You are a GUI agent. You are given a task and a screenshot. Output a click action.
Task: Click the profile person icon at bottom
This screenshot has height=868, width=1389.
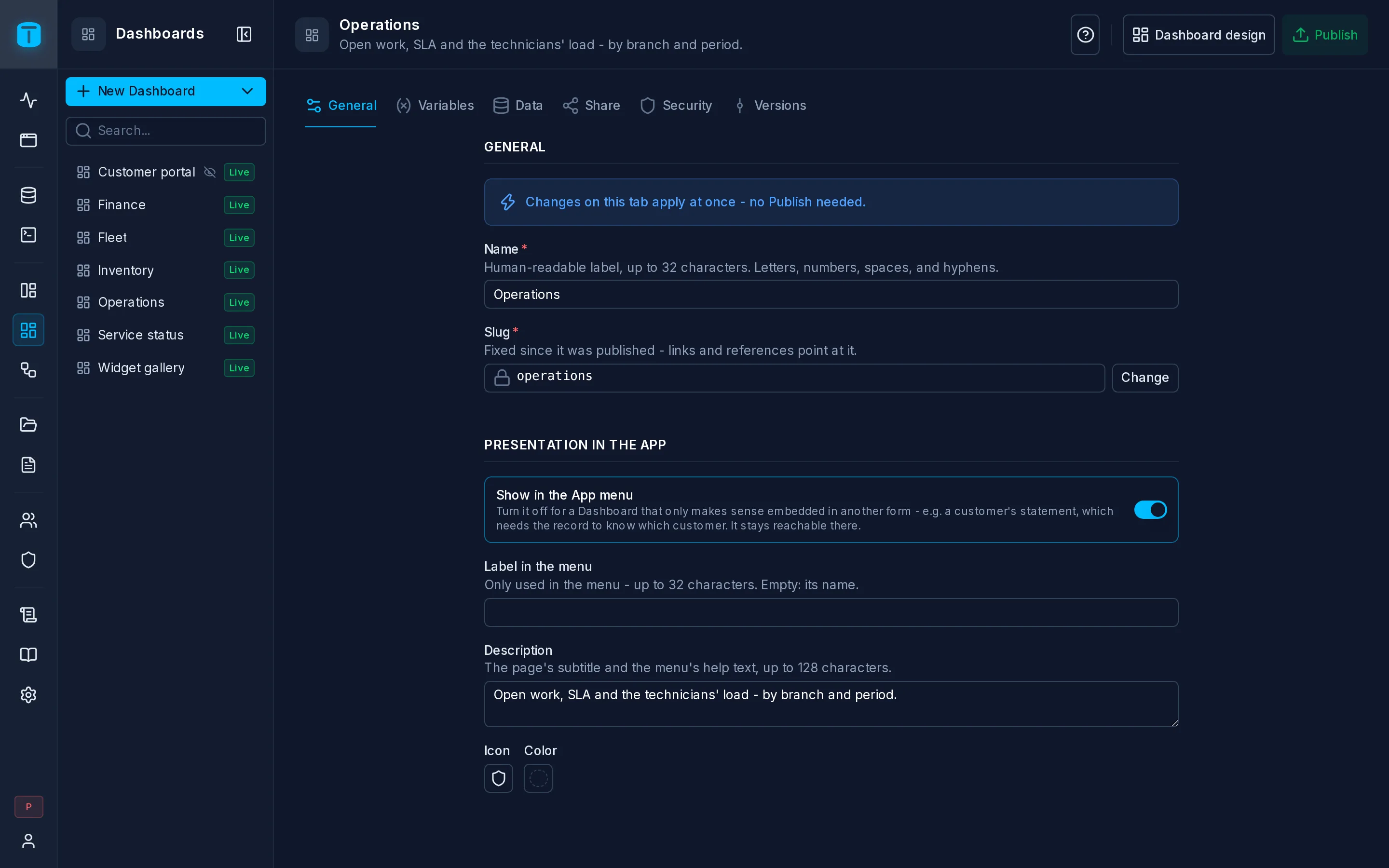tap(28, 841)
